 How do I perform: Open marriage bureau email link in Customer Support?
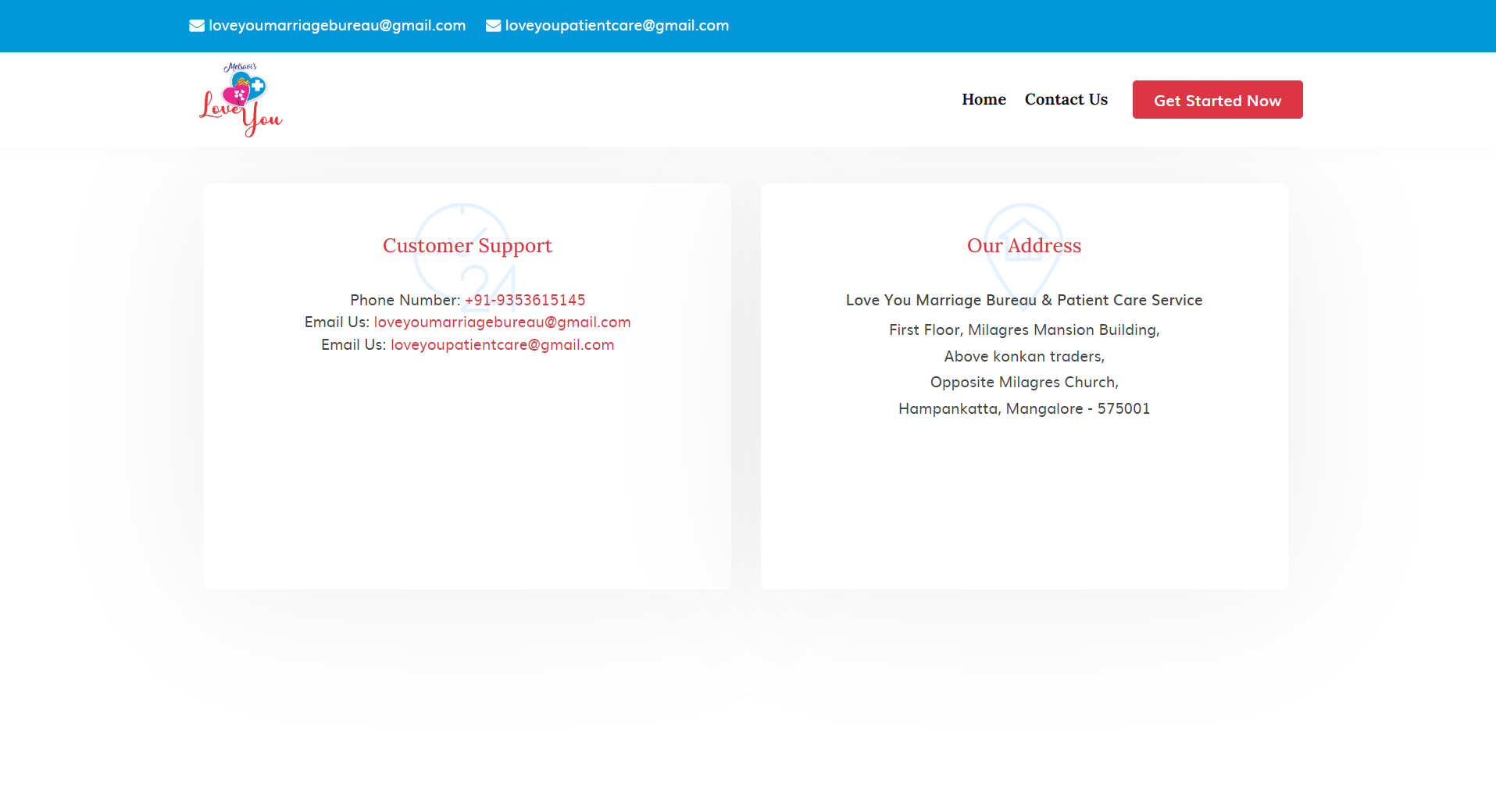tap(502, 322)
